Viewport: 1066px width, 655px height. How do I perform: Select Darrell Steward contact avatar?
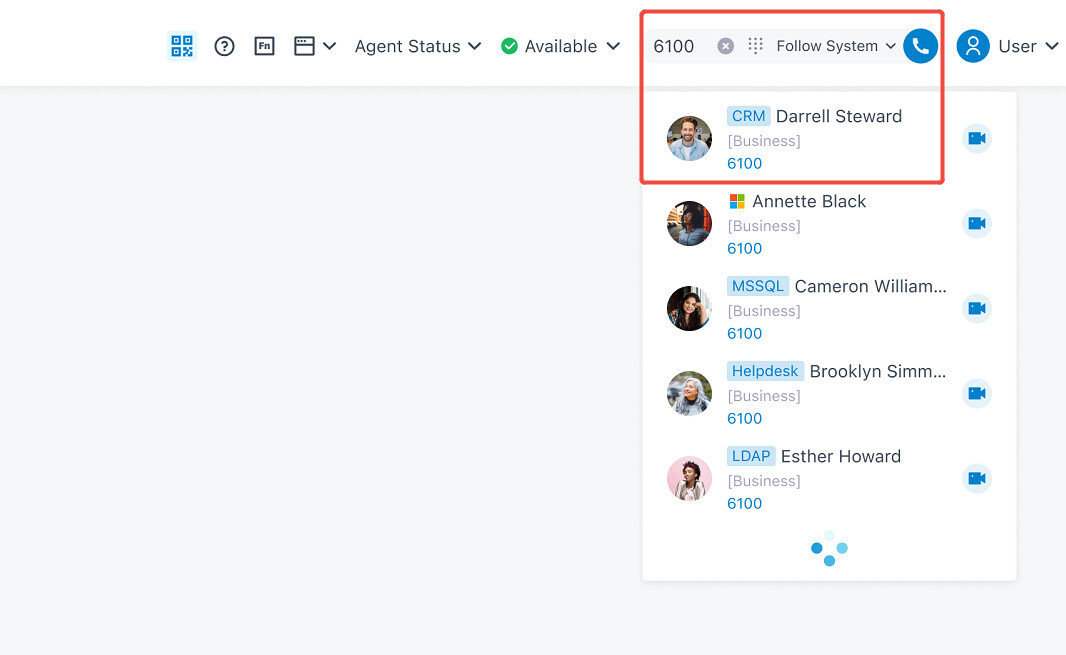pyautogui.click(x=689, y=138)
